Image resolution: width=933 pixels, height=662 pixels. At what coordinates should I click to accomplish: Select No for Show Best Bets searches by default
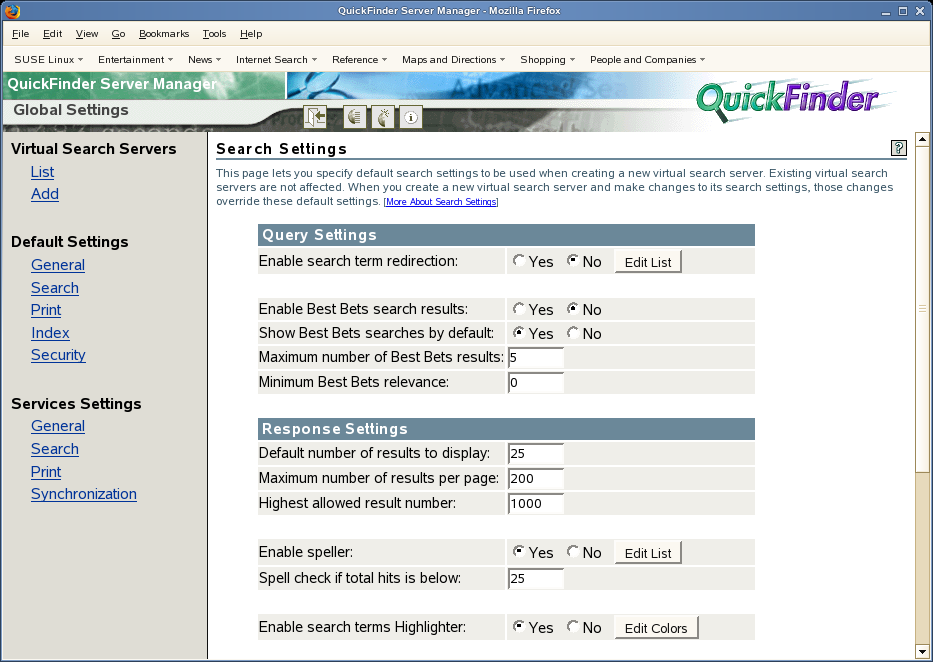[572, 332]
